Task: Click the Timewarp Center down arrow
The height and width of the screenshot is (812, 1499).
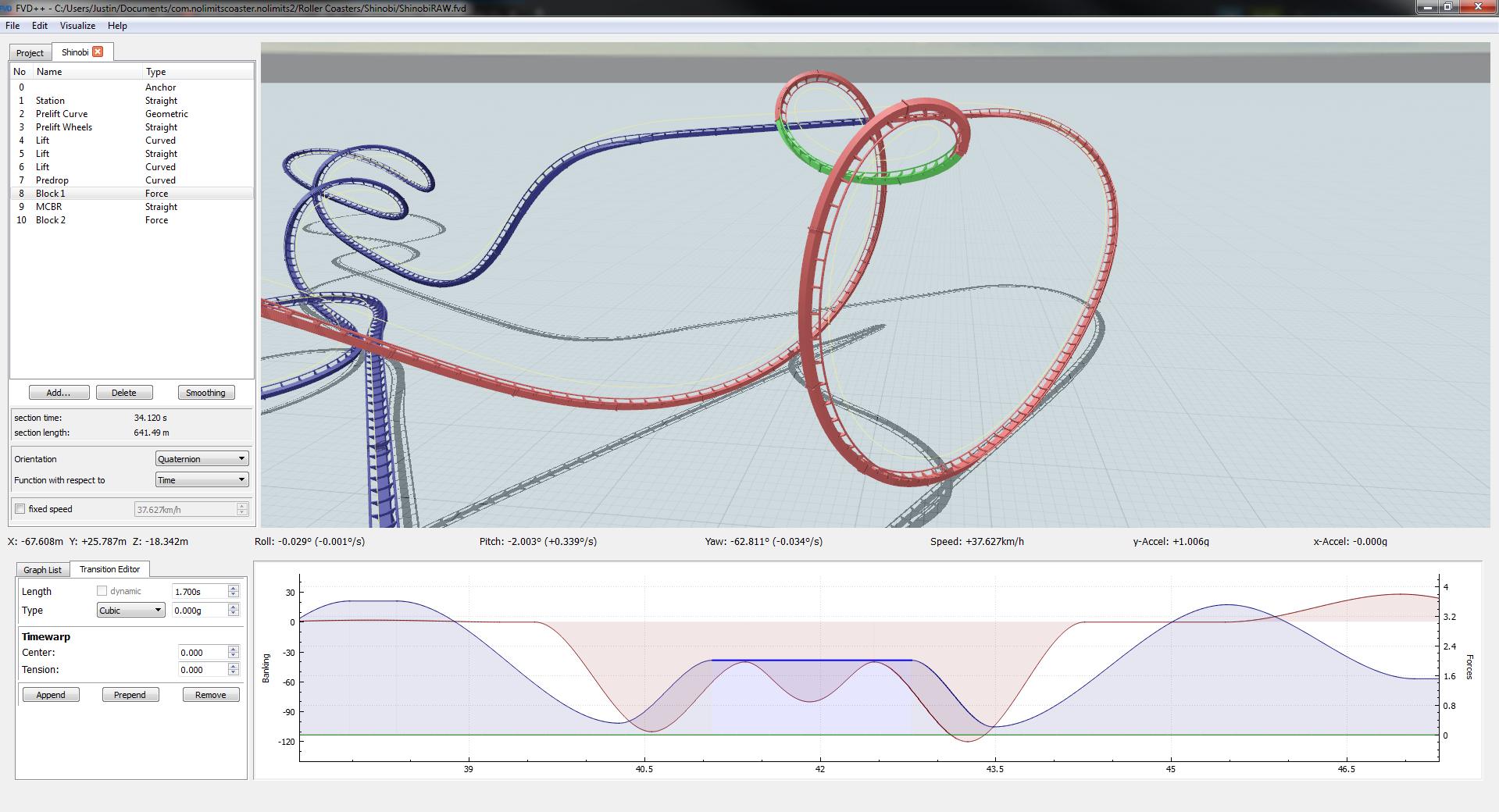Action: pyautogui.click(x=233, y=656)
